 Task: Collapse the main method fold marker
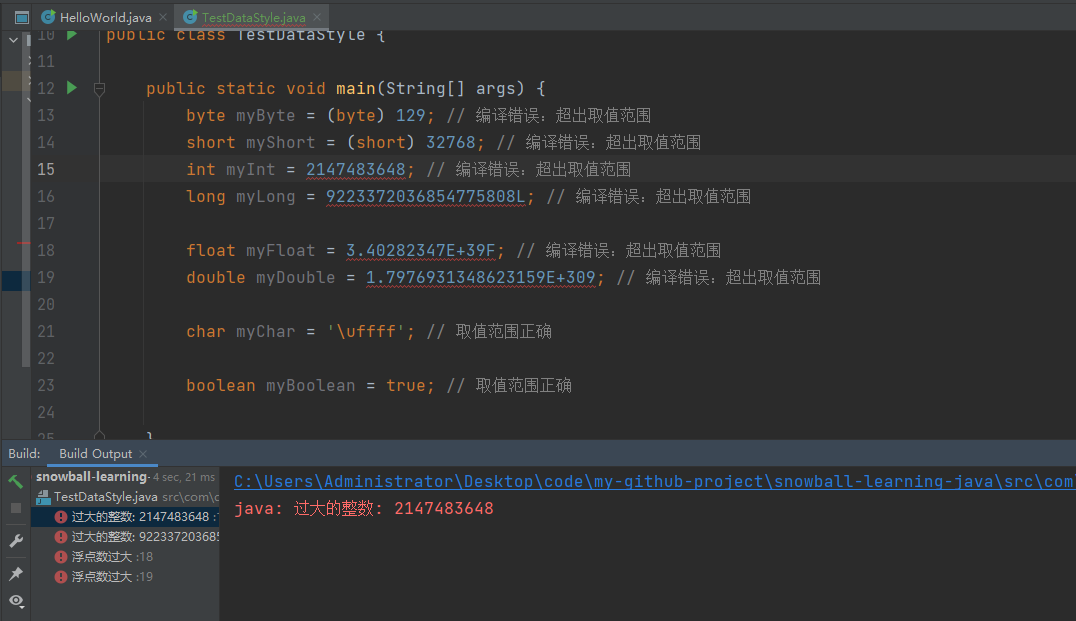coord(99,89)
